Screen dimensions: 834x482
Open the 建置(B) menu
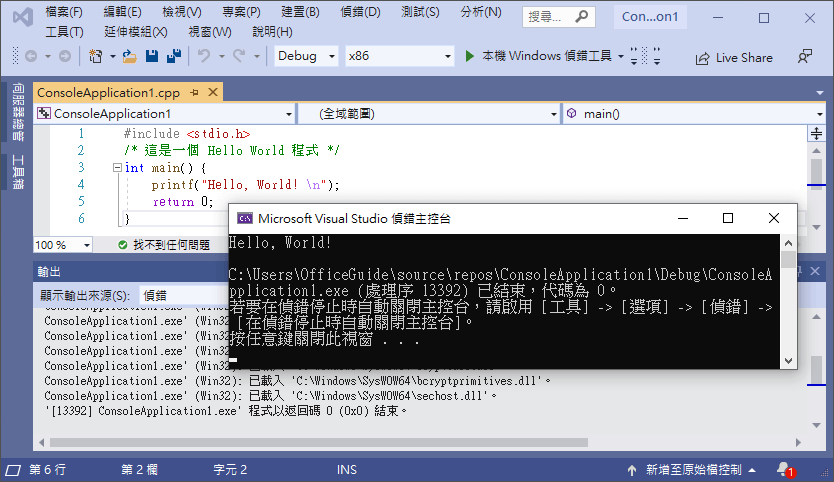(300, 12)
